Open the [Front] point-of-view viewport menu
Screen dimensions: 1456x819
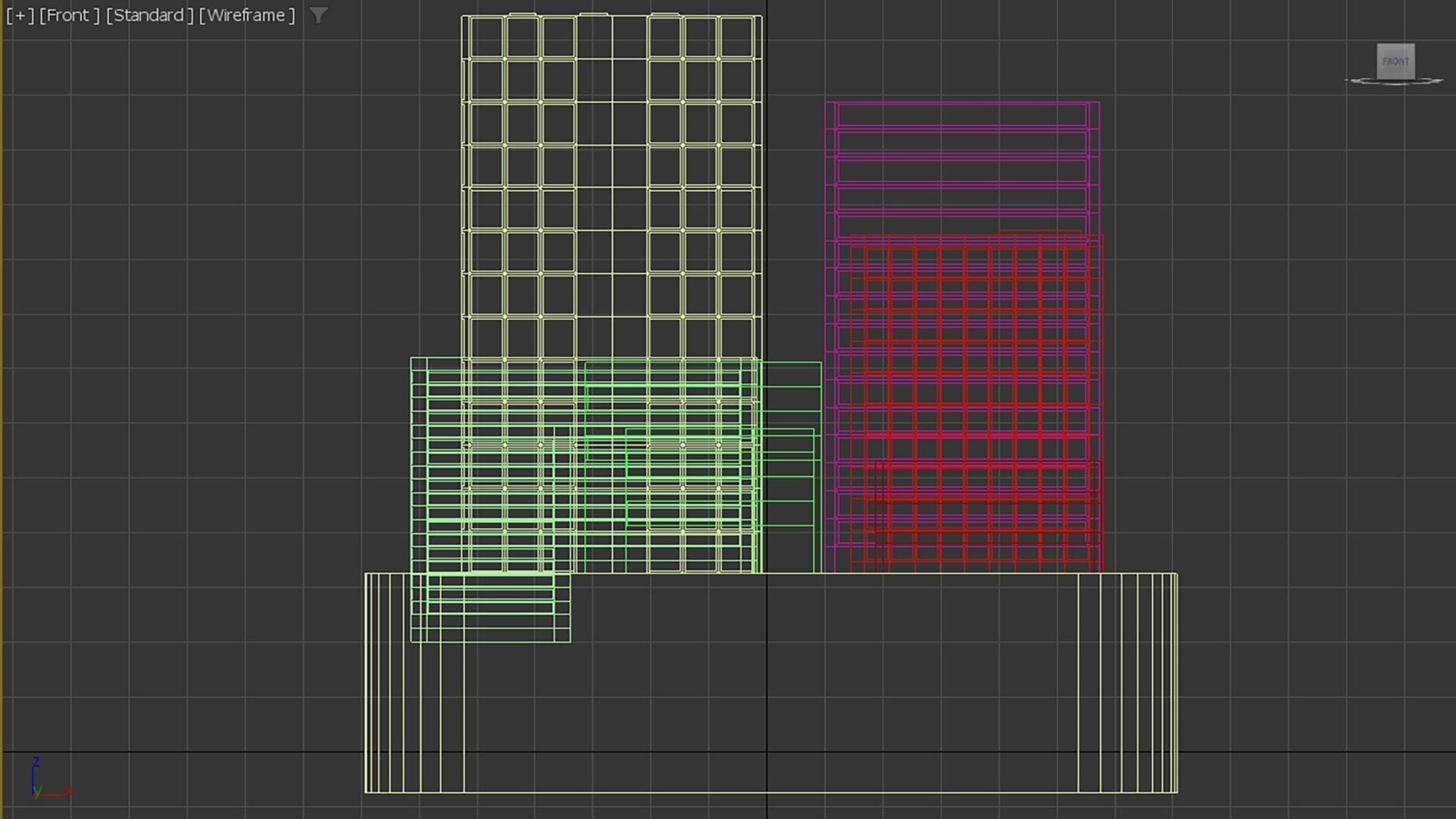coord(70,15)
